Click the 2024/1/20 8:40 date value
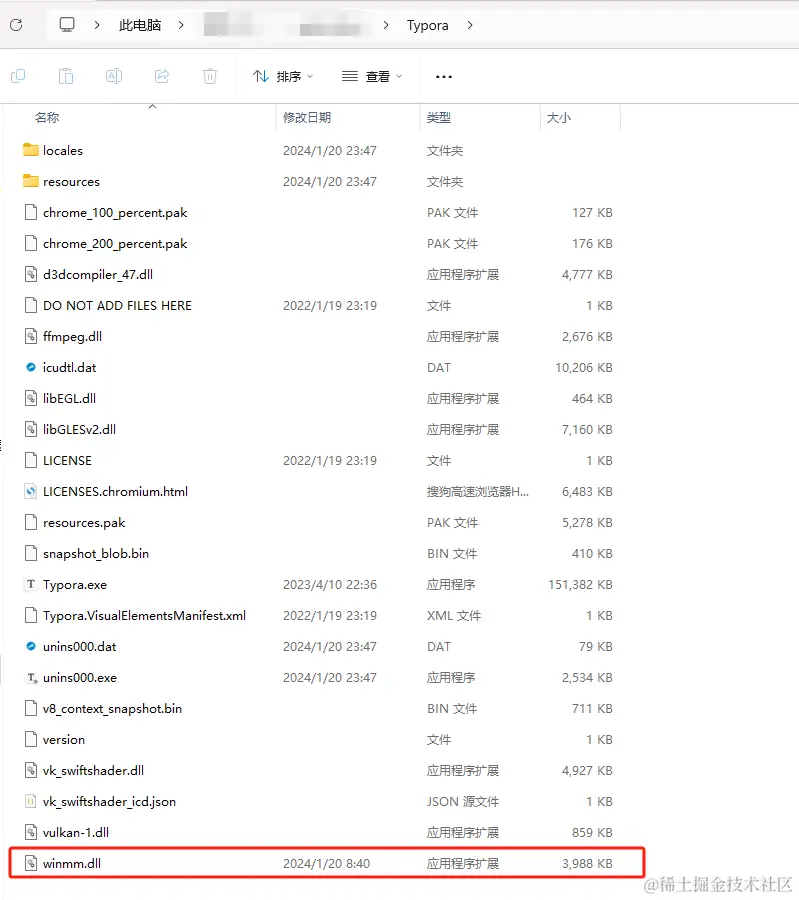This screenshot has width=799, height=900. coord(327,863)
